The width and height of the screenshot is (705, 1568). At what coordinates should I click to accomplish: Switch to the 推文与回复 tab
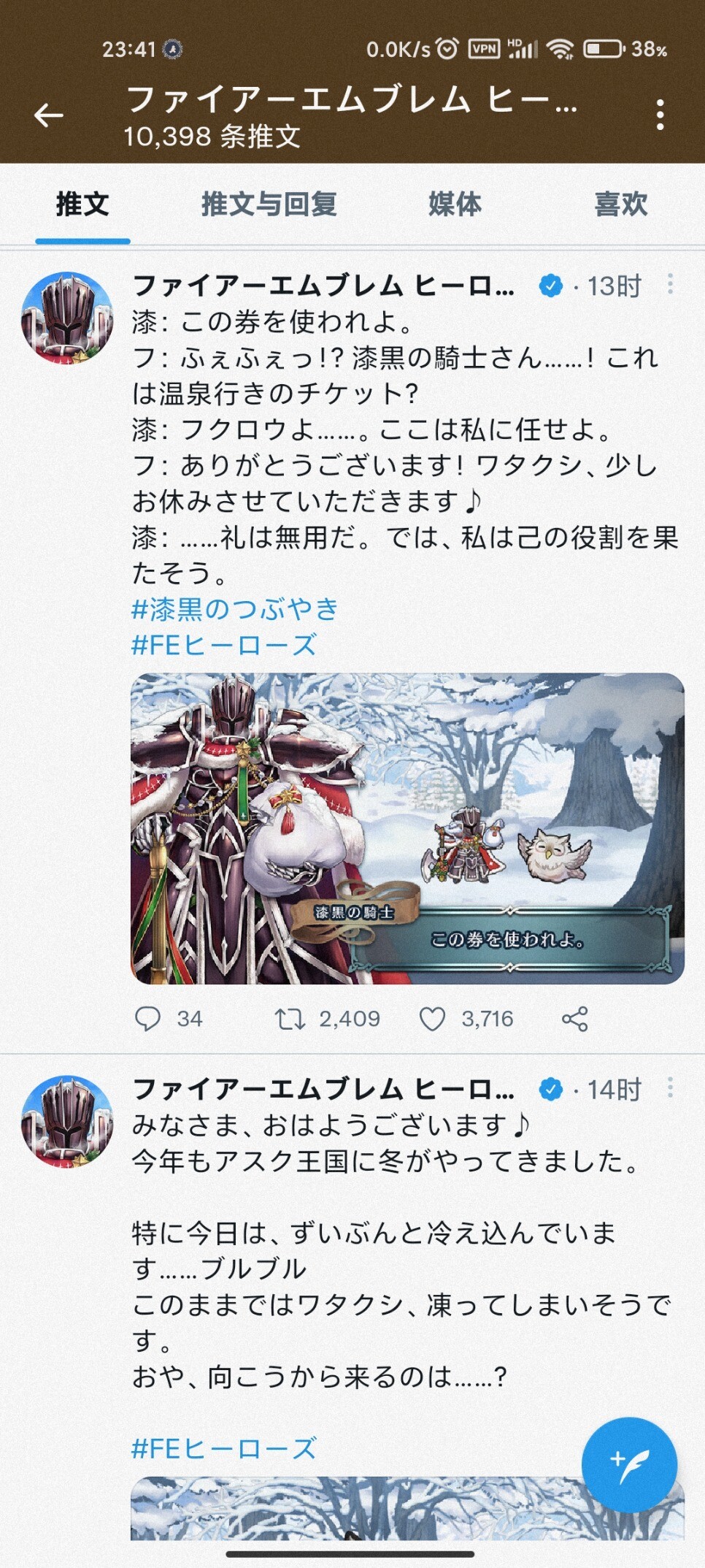[269, 204]
